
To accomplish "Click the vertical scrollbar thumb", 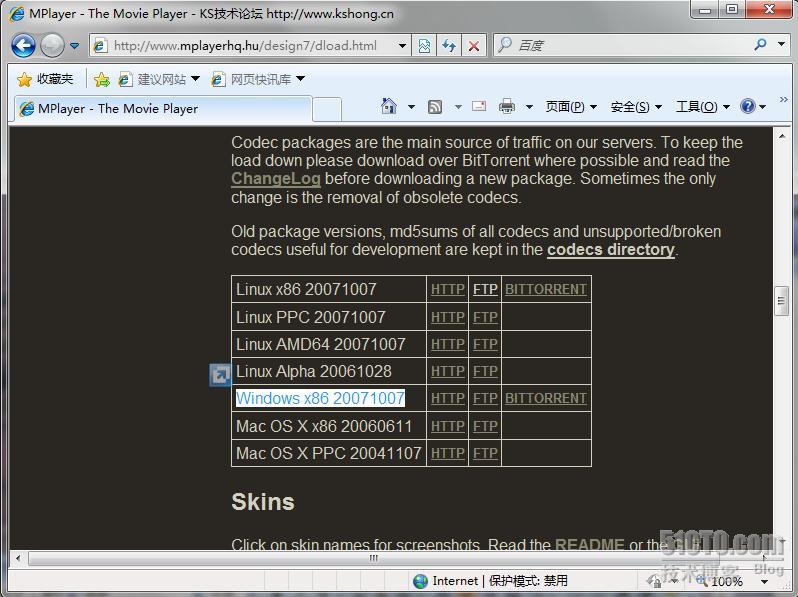I will 782,299.
